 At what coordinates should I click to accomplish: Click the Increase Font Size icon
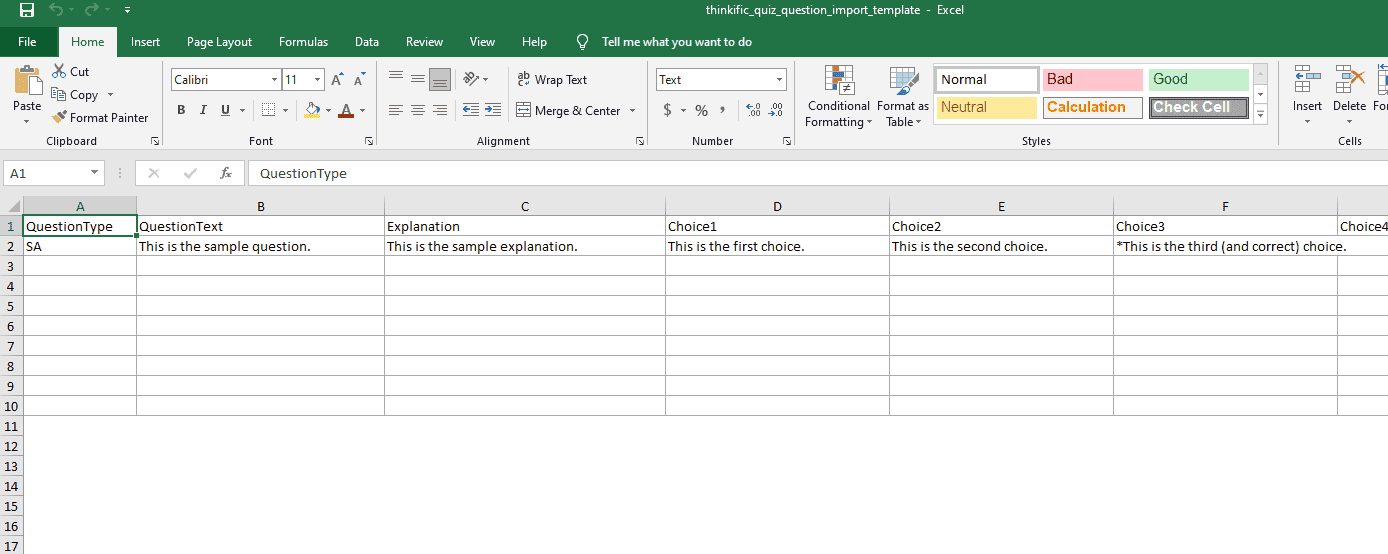coord(337,80)
